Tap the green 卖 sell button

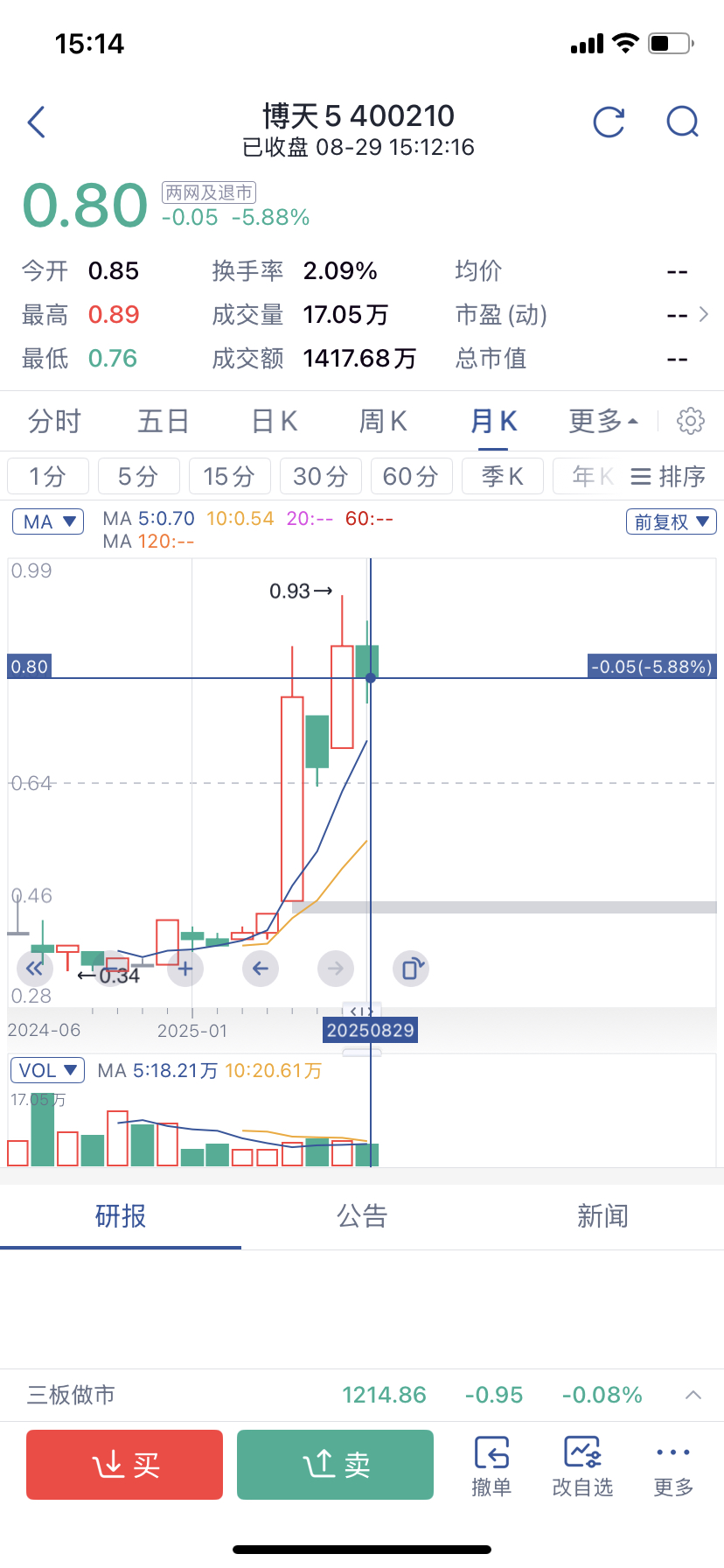[335, 1465]
